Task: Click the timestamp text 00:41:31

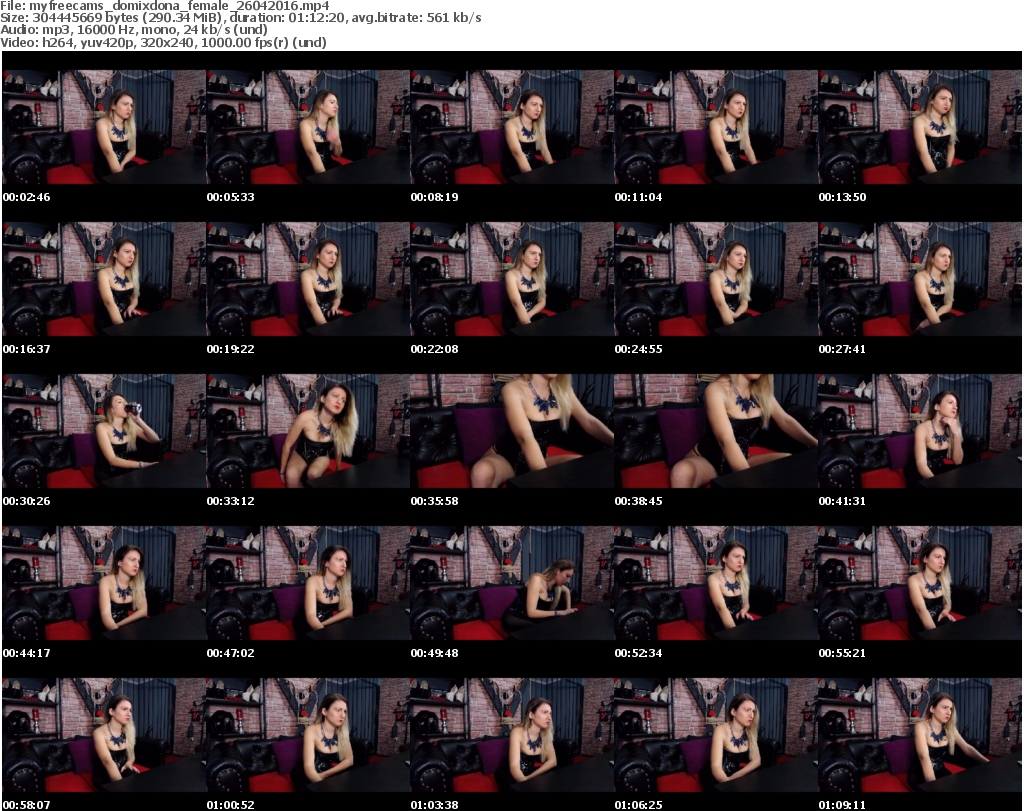Action: pyautogui.click(x=842, y=501)
